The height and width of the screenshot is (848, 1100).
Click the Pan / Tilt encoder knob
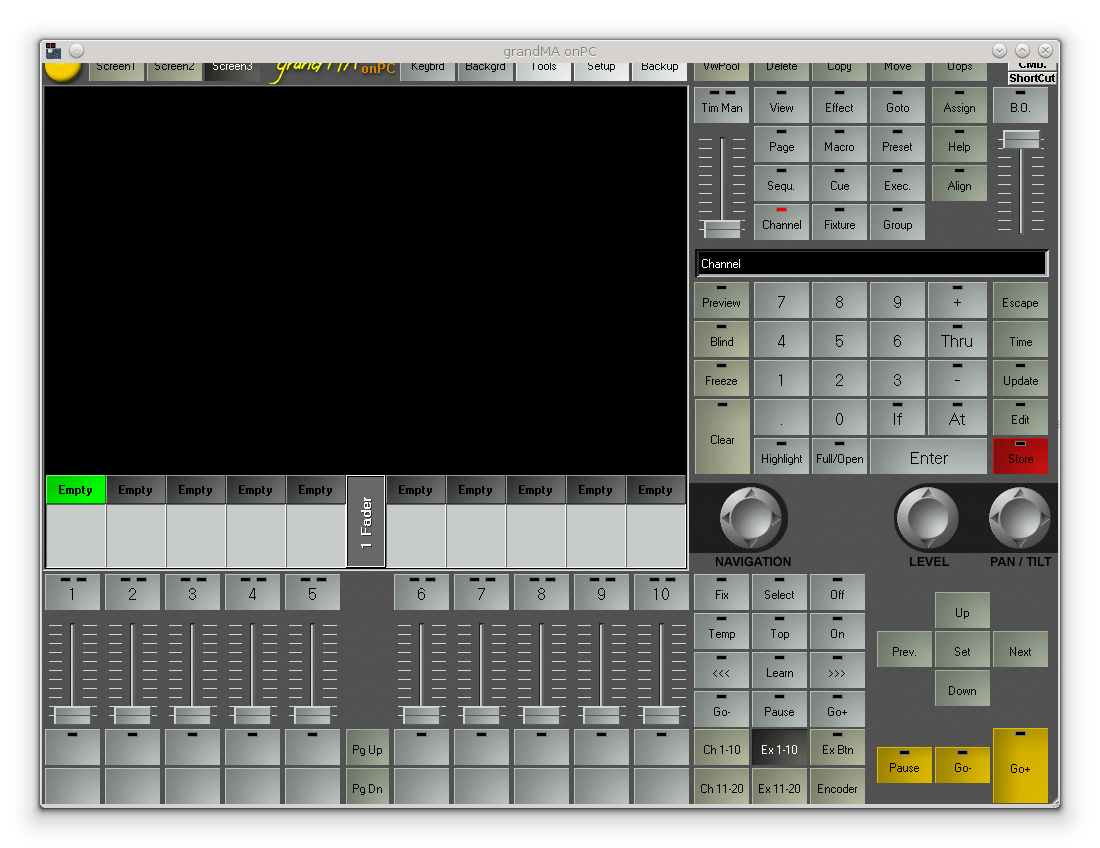[1019, 519]
